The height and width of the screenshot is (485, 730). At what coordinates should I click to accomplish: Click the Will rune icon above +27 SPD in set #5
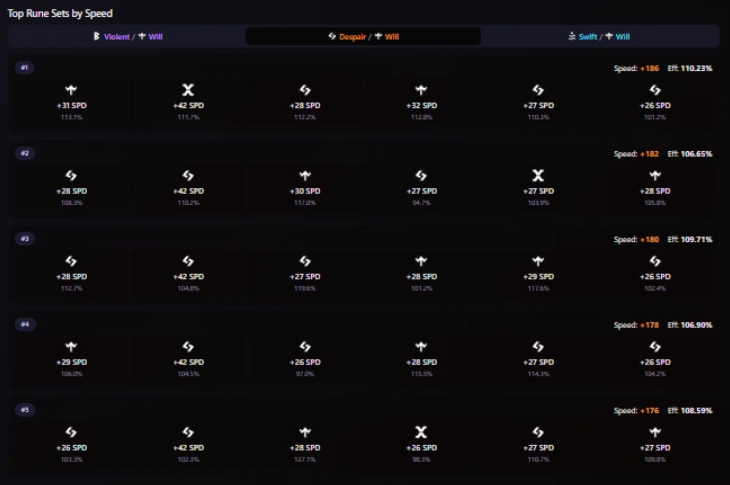[655, 432]
